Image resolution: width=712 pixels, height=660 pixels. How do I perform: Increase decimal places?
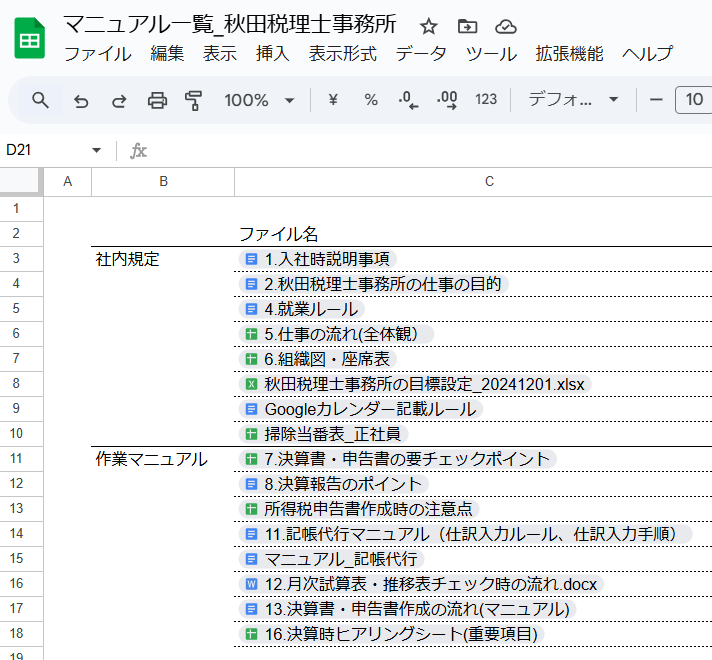click(447, 99)
